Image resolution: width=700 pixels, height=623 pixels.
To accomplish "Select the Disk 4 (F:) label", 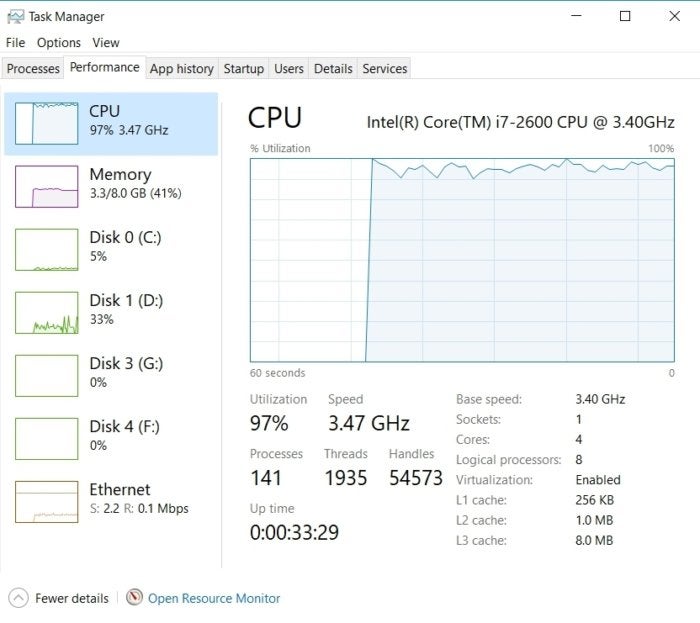I will [125, 427].
